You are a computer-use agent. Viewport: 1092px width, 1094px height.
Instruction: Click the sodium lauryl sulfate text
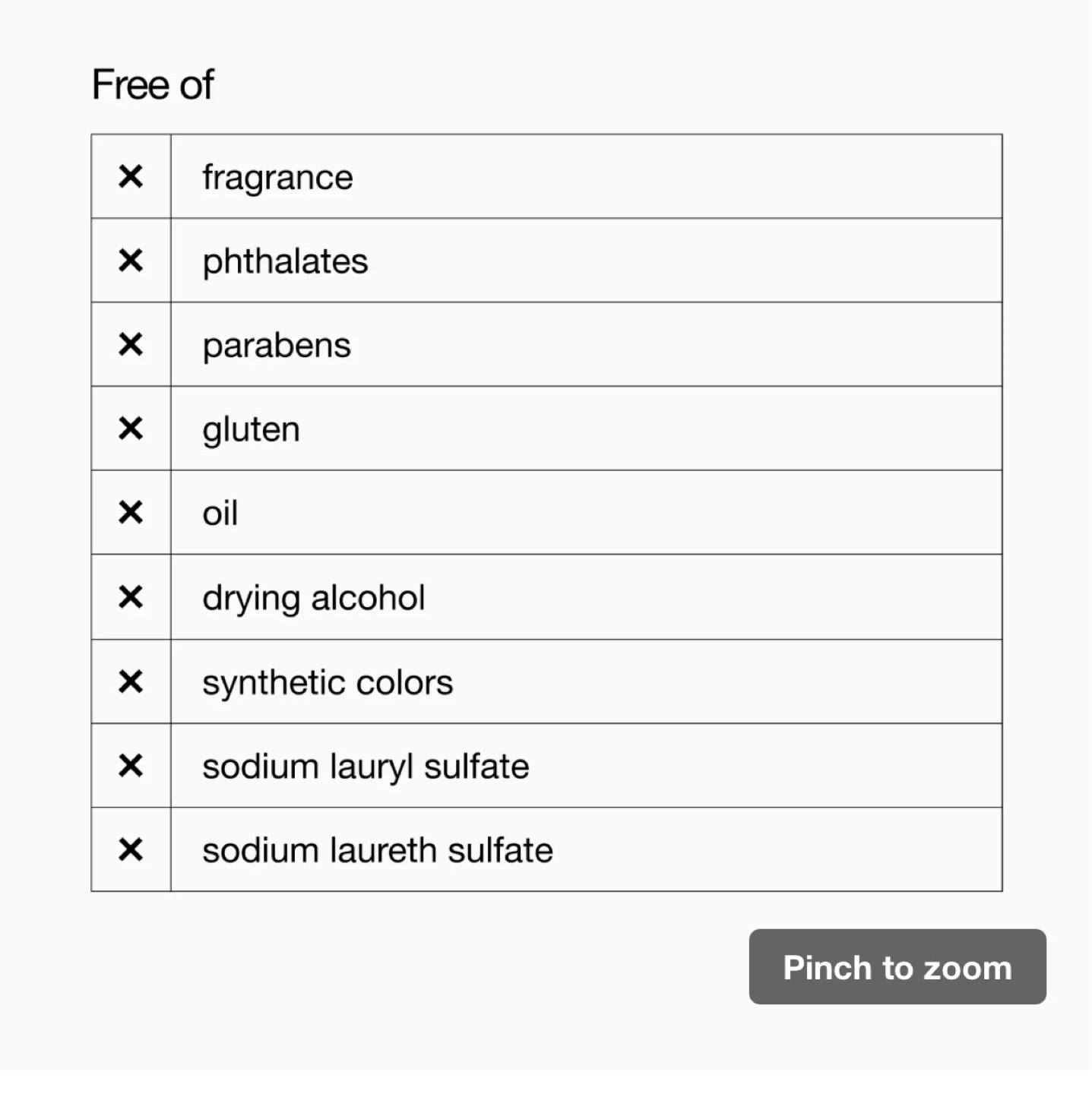point(366,767)
